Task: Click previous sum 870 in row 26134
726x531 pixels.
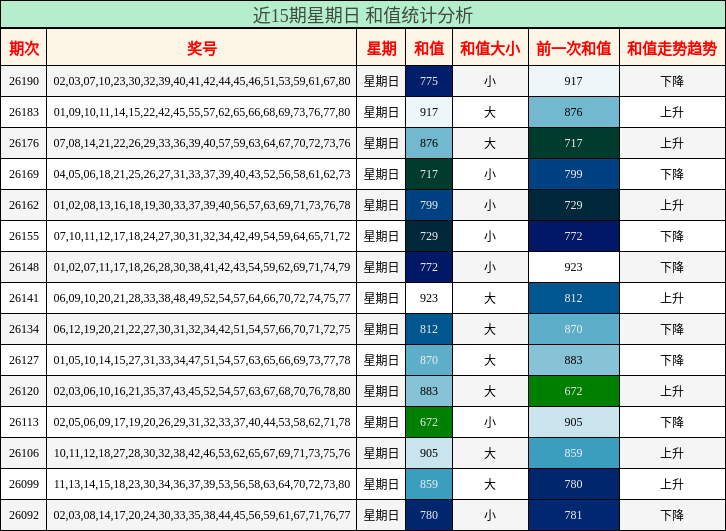Action: tap(573, 330)
